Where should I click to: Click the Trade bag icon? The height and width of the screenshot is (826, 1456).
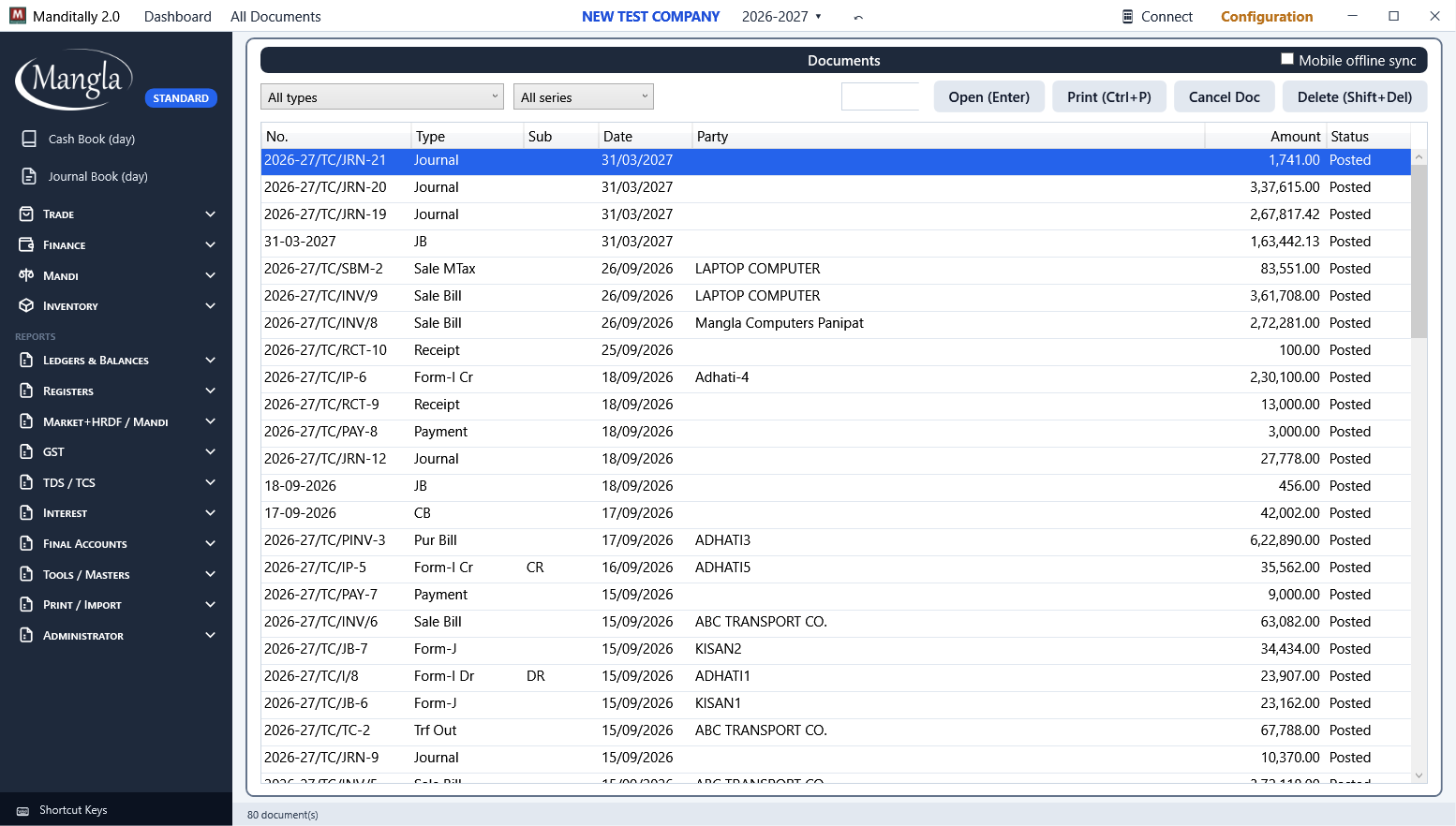pos(26,214)
